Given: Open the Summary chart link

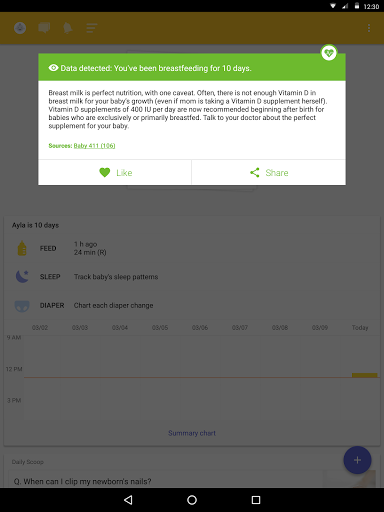Looking at the screenshot, I should [192, 433].
